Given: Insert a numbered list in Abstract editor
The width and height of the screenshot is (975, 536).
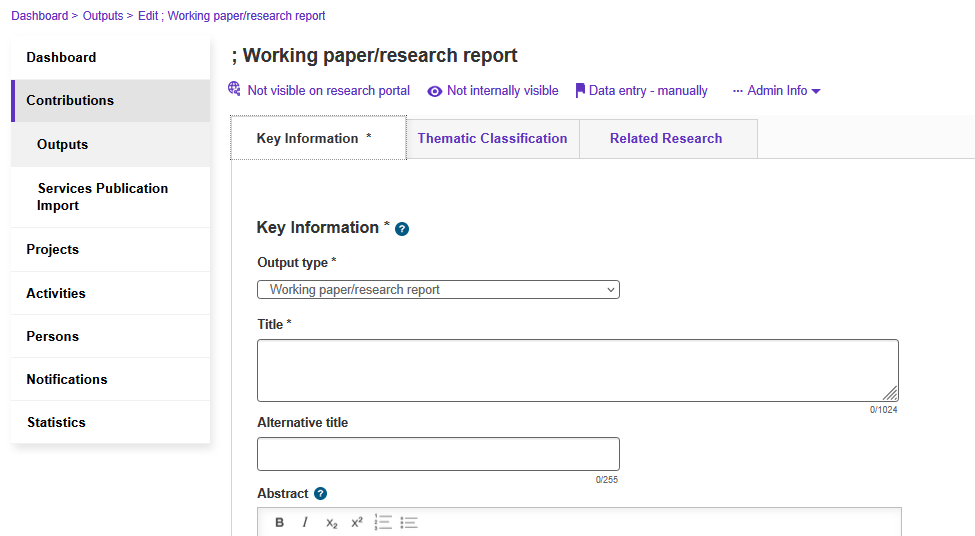Looking at the screenshot, I should click(383, 522).
